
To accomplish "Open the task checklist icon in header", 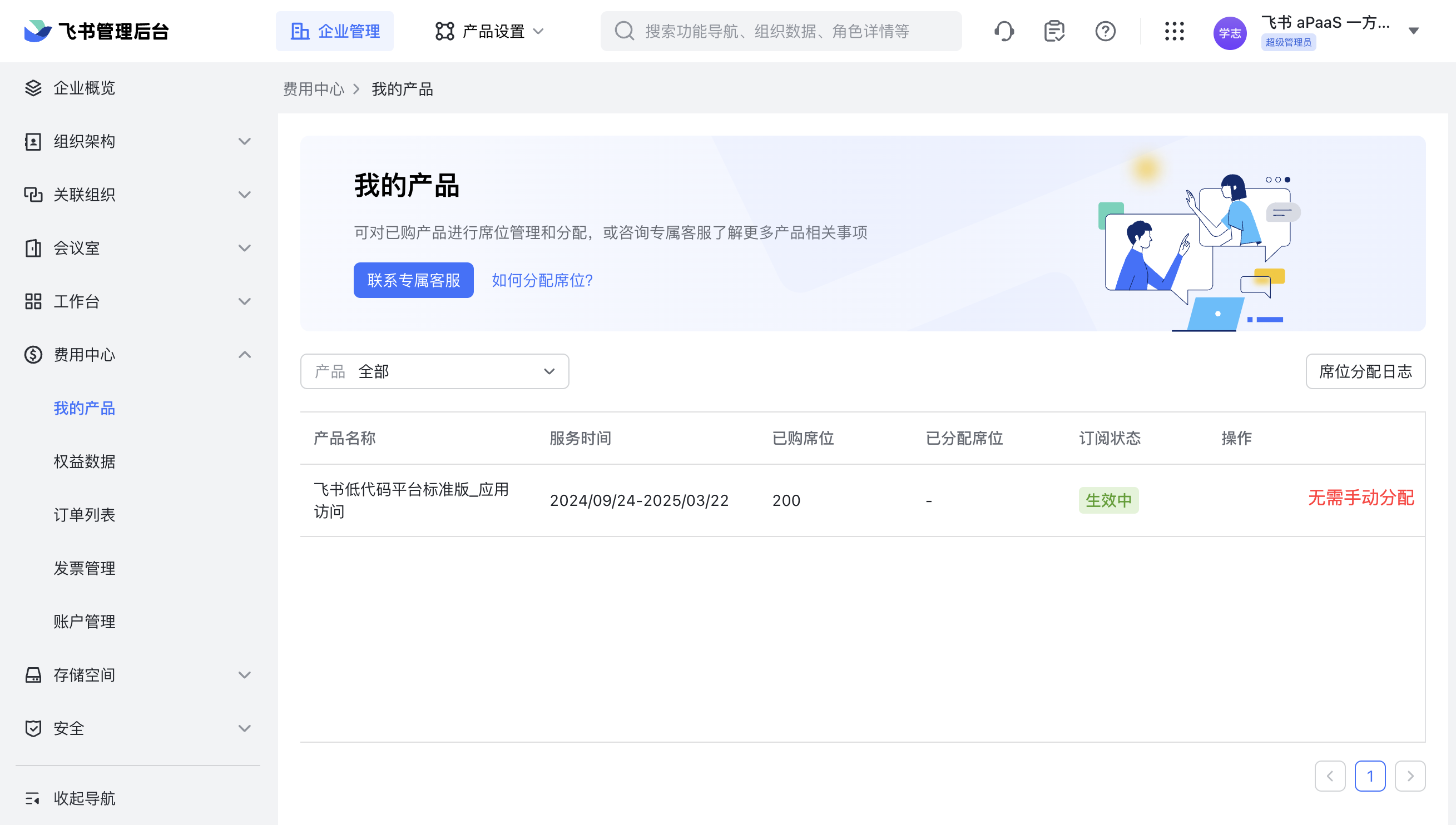I will [1054, 31].
